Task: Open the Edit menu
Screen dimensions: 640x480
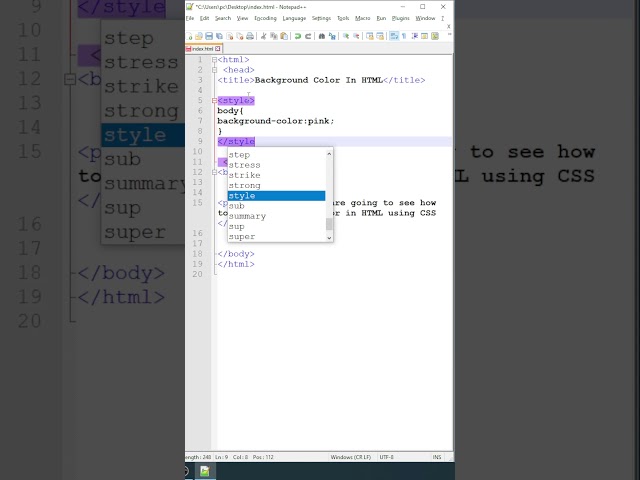Action: tap(204, 18)
